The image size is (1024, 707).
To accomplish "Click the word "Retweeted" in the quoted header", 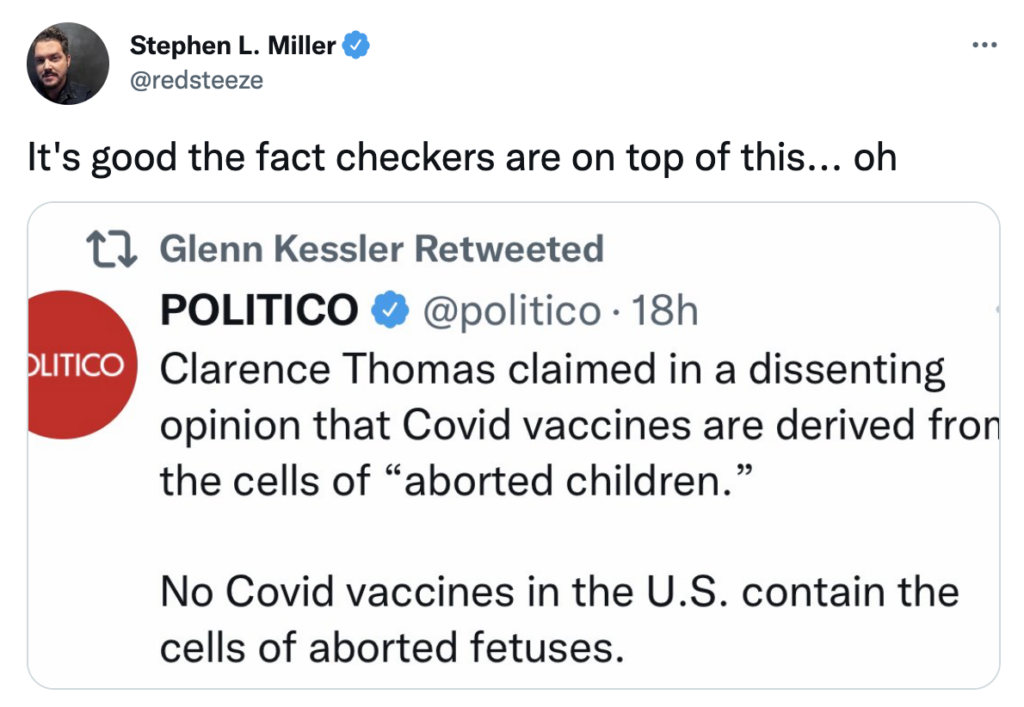I will [x=509, y=248].
